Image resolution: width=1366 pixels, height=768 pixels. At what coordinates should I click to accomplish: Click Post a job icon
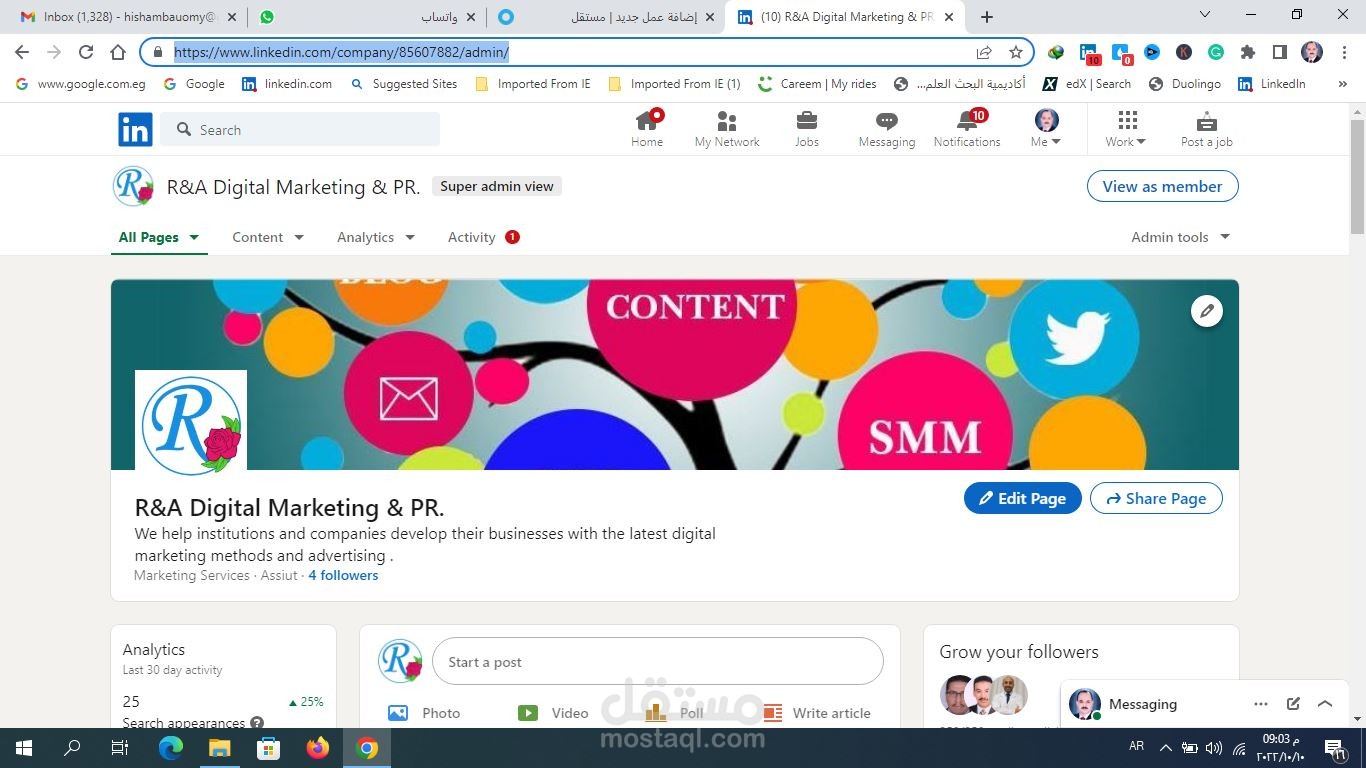(x=1207, y=121)
